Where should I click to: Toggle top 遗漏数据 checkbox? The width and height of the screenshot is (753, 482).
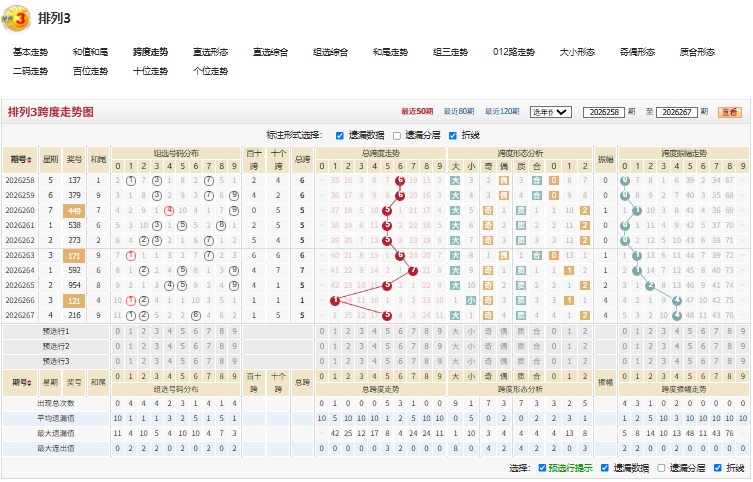tap(340, 136)
